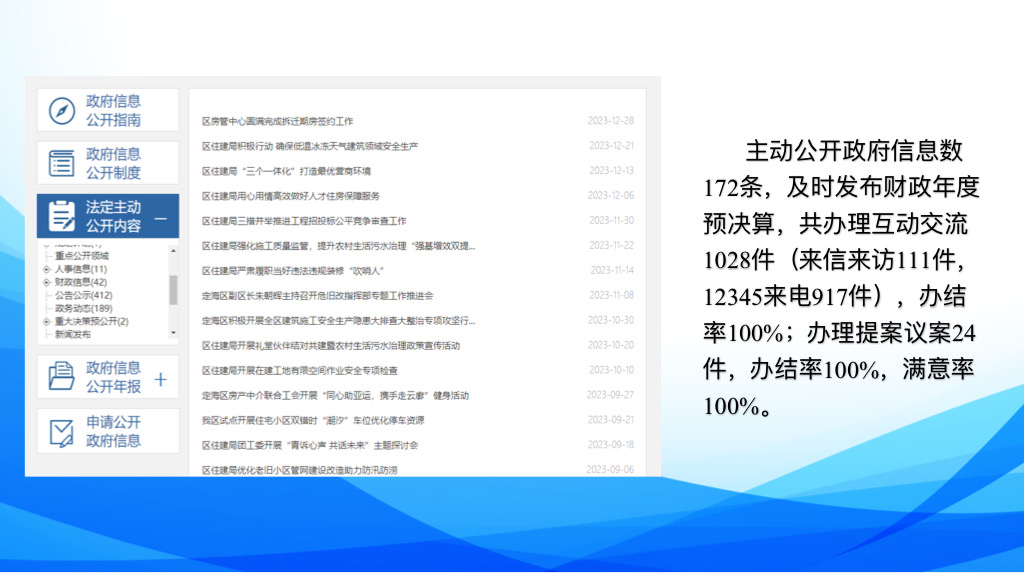The width and height of the screenshot is (1024, 576).
Task: Select 公告公示(412) in the tree
Action: click(83, 295)
